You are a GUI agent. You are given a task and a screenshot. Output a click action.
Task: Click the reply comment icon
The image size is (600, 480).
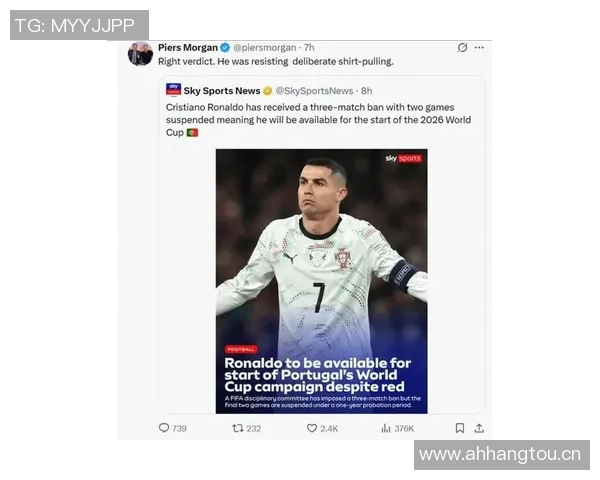[x=164, y=428]
